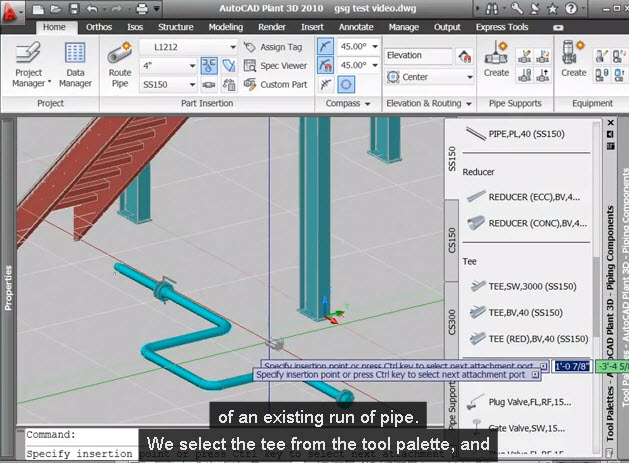
Task: Open the 4" pipe size dropdown
Action: tap(192, 65)
